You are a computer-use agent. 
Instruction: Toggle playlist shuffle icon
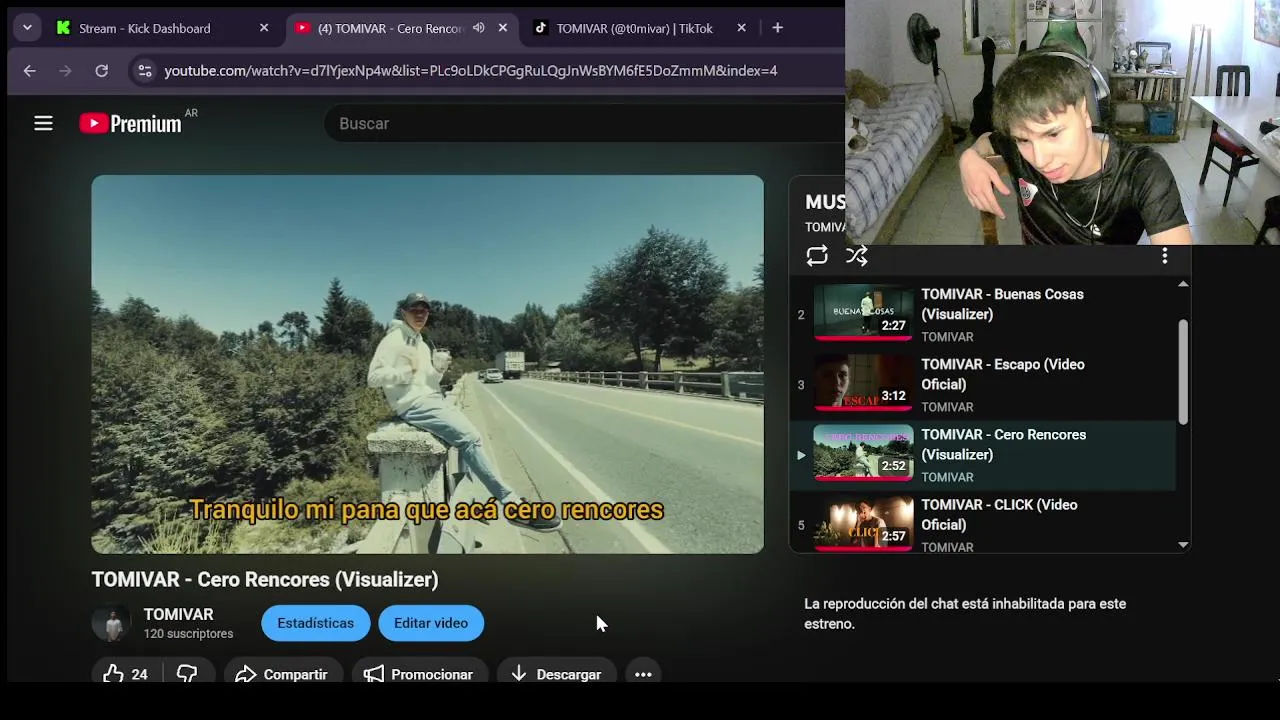pos(857,255)
